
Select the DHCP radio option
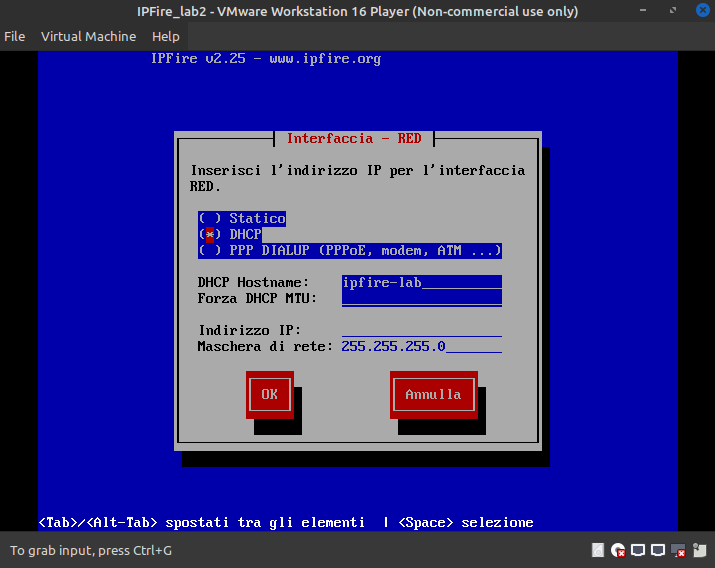pos(230,234)
